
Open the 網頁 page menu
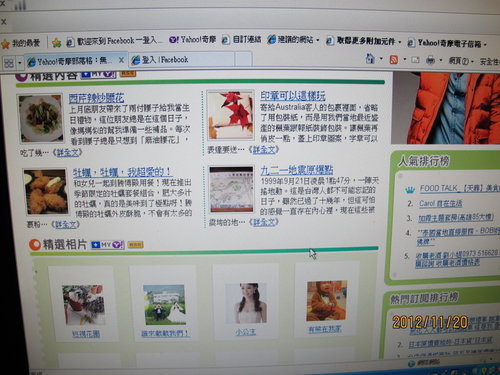[x=461, y=61]
